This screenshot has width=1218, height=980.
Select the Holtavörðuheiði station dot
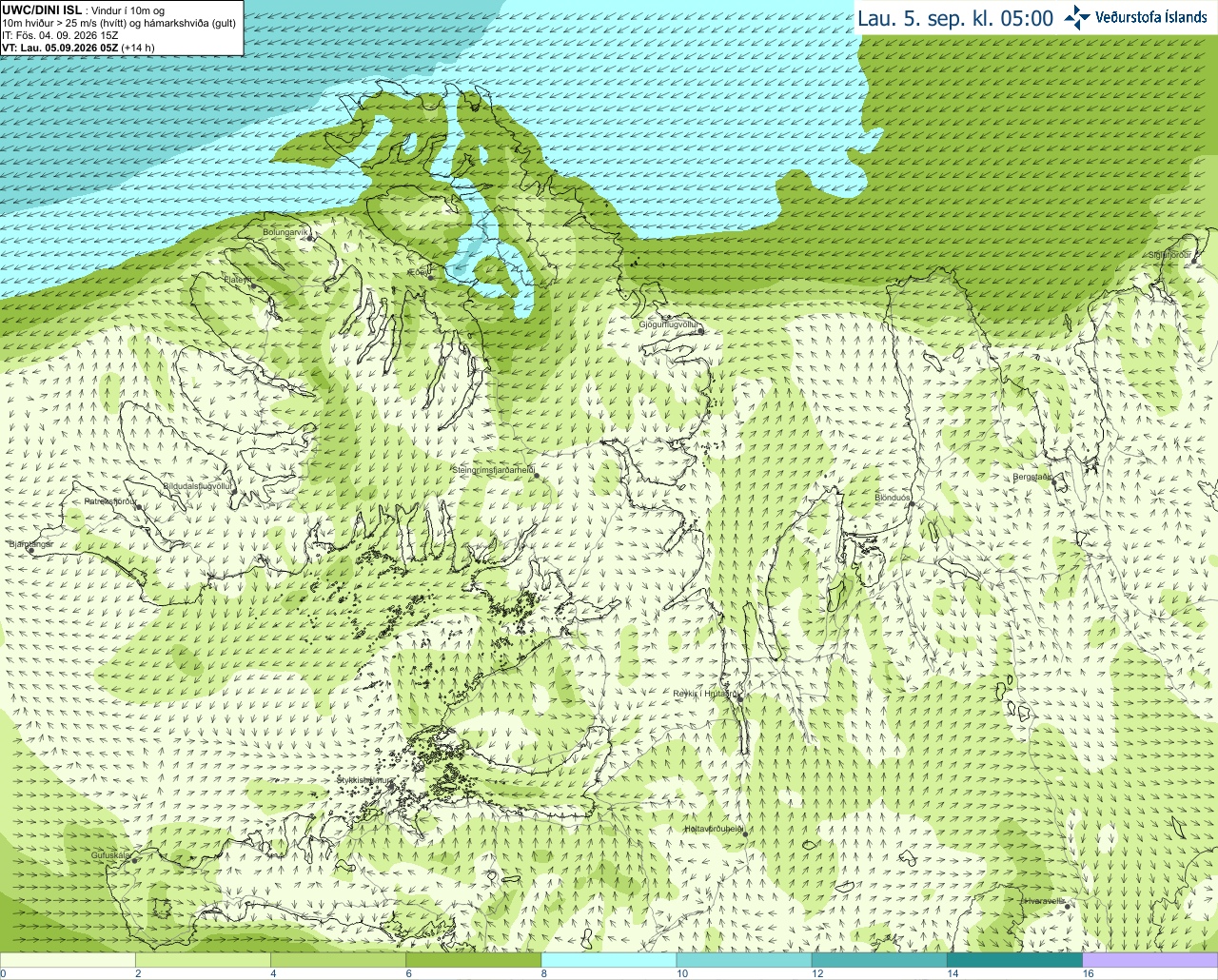744,834
